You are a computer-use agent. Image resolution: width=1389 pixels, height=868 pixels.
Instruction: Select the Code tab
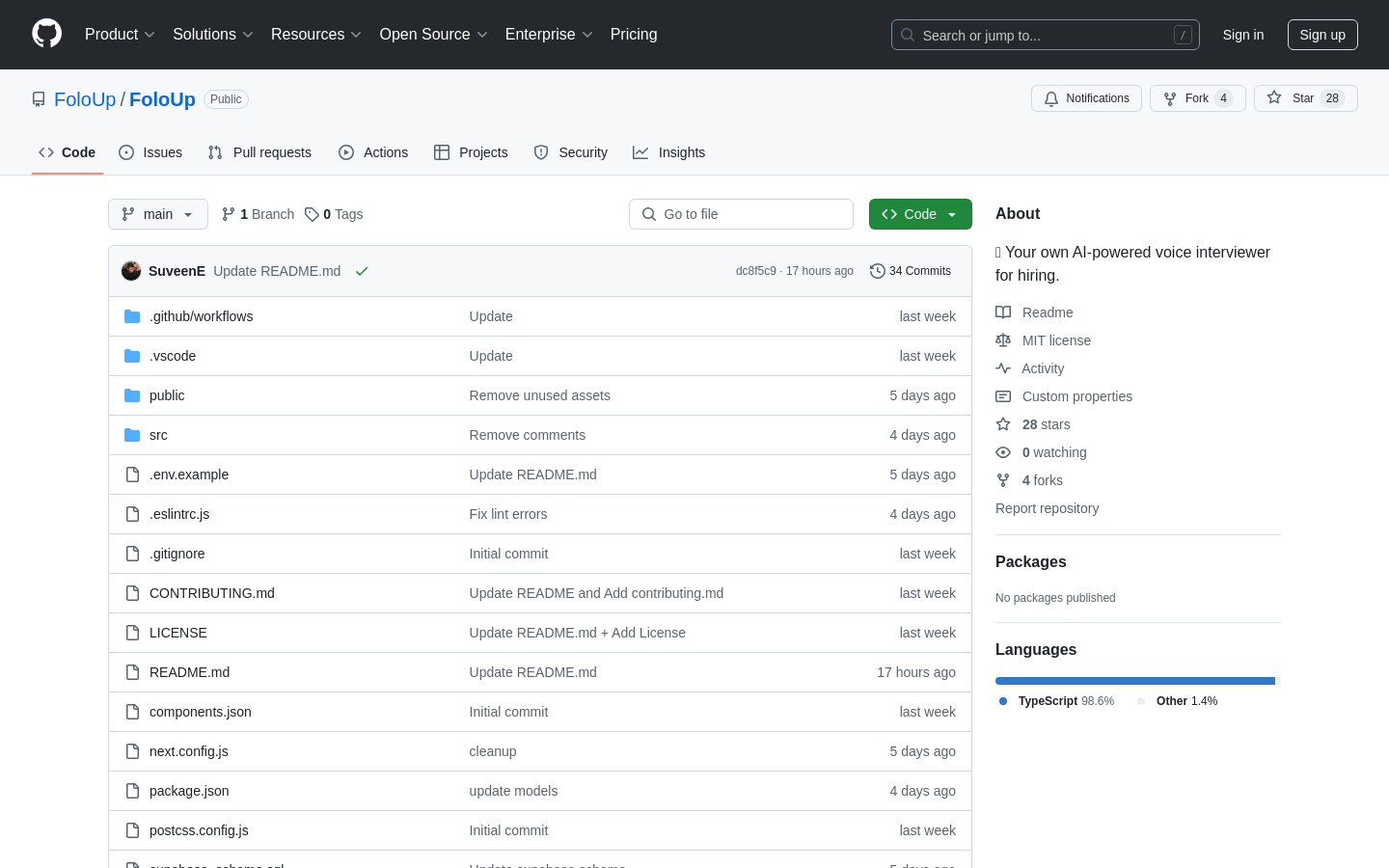pos(68,152)
